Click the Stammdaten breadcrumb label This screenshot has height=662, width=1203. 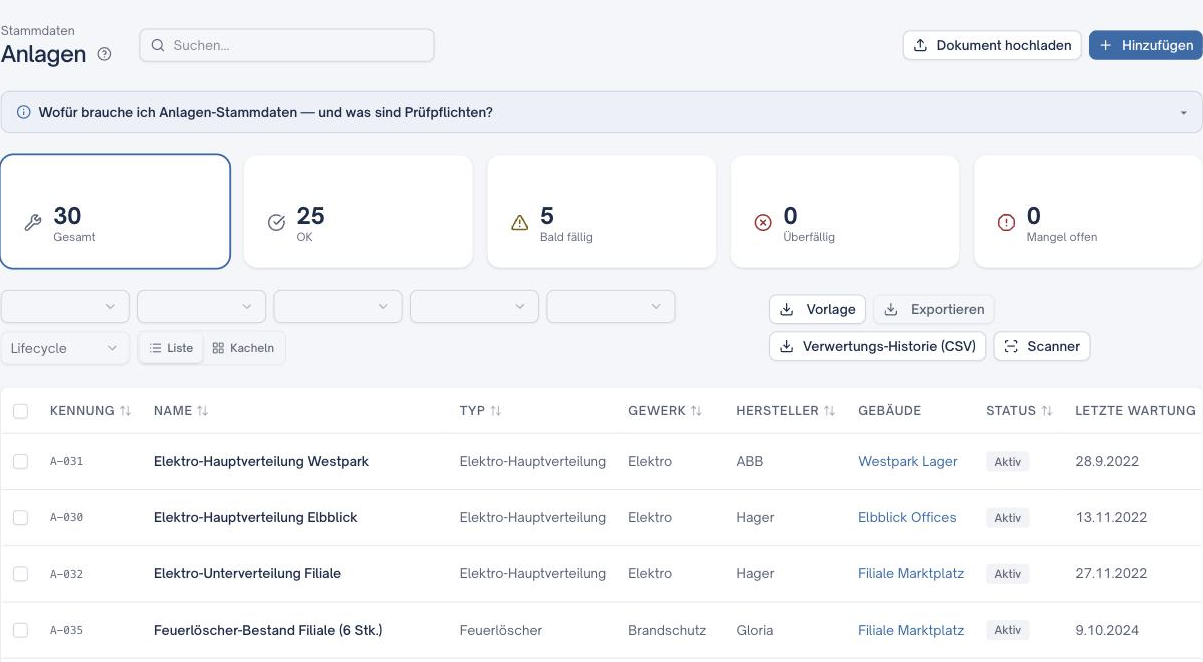tap(38, 31)
